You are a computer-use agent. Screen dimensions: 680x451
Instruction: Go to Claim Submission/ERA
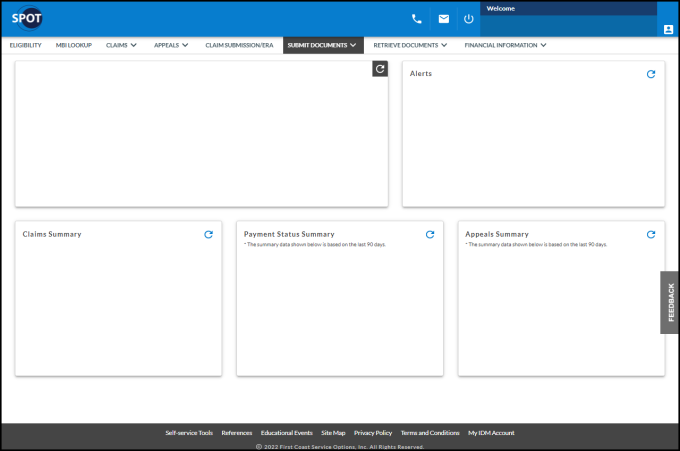239,45
